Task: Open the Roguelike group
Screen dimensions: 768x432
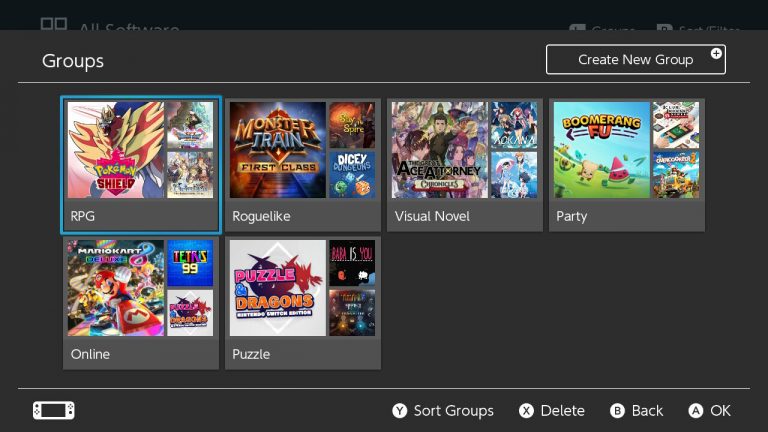Action: pos(303,165)
